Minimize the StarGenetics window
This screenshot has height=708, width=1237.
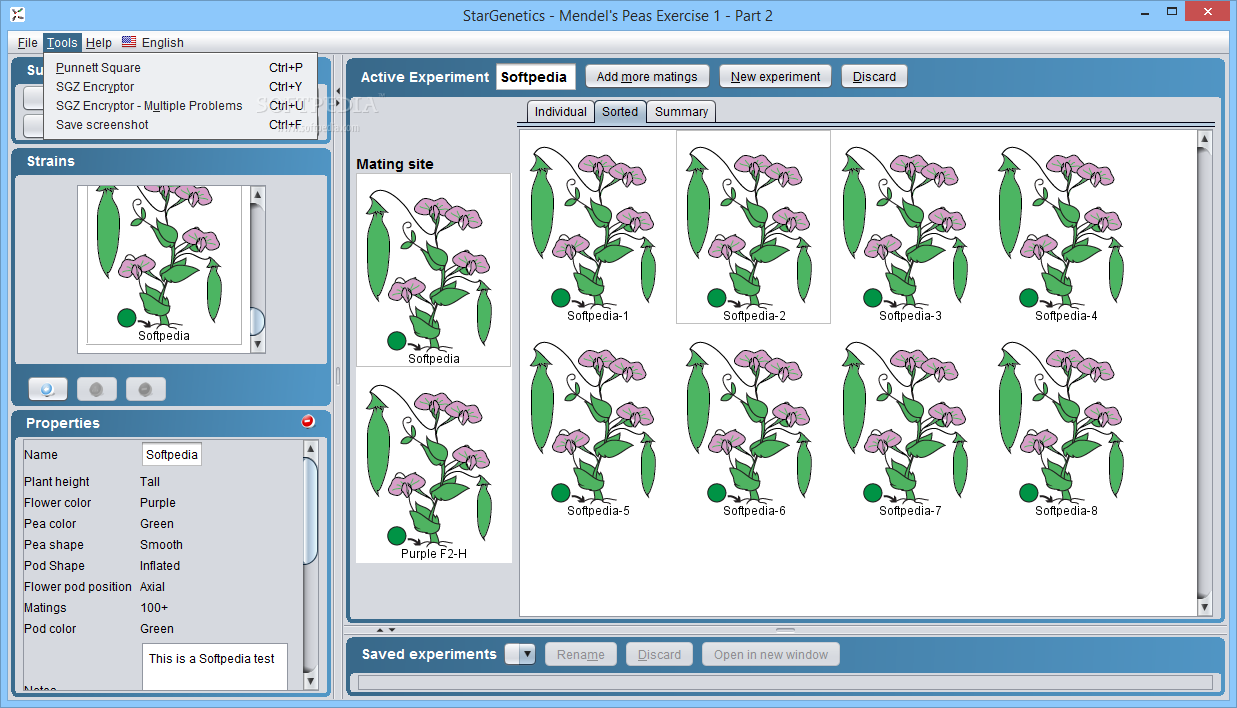pyautogui.click(x=1144, y=14)
